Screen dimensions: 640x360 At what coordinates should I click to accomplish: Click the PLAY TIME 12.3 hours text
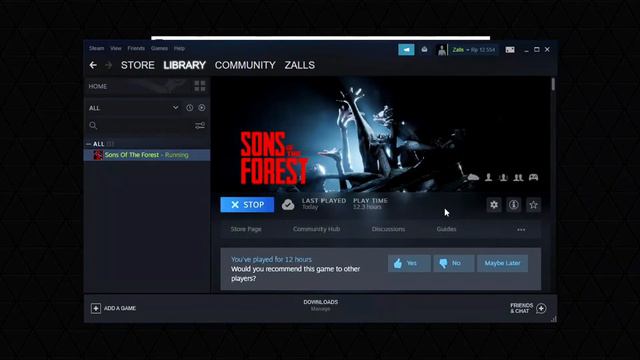pyautogui.click(x=370, y=204)
